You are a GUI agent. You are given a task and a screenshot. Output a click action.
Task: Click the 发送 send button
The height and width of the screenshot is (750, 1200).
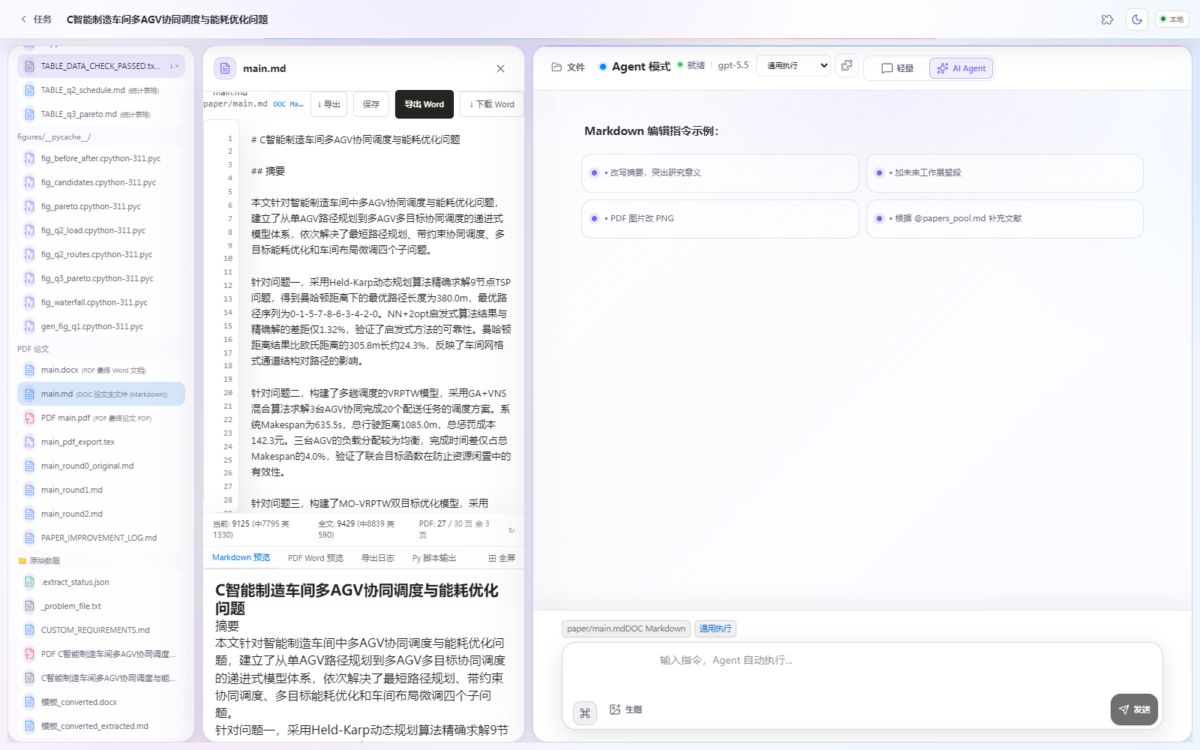coord(1134,709)
